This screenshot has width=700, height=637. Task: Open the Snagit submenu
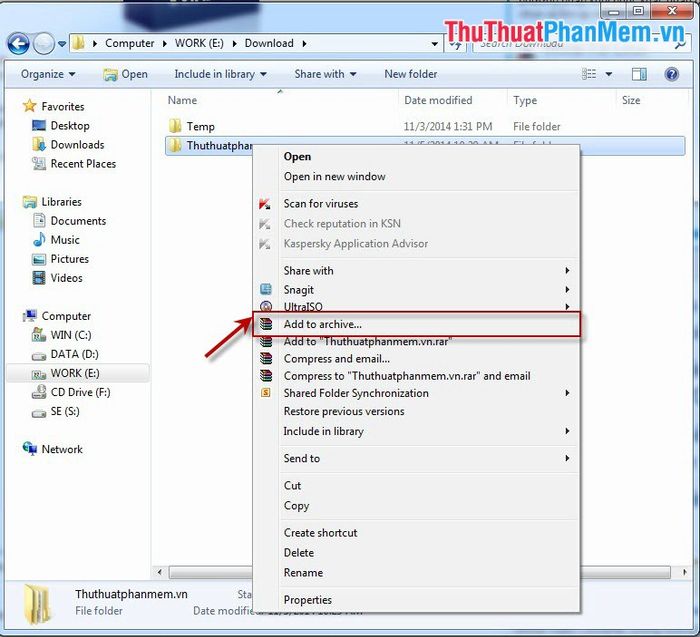[x=416, y=290]
